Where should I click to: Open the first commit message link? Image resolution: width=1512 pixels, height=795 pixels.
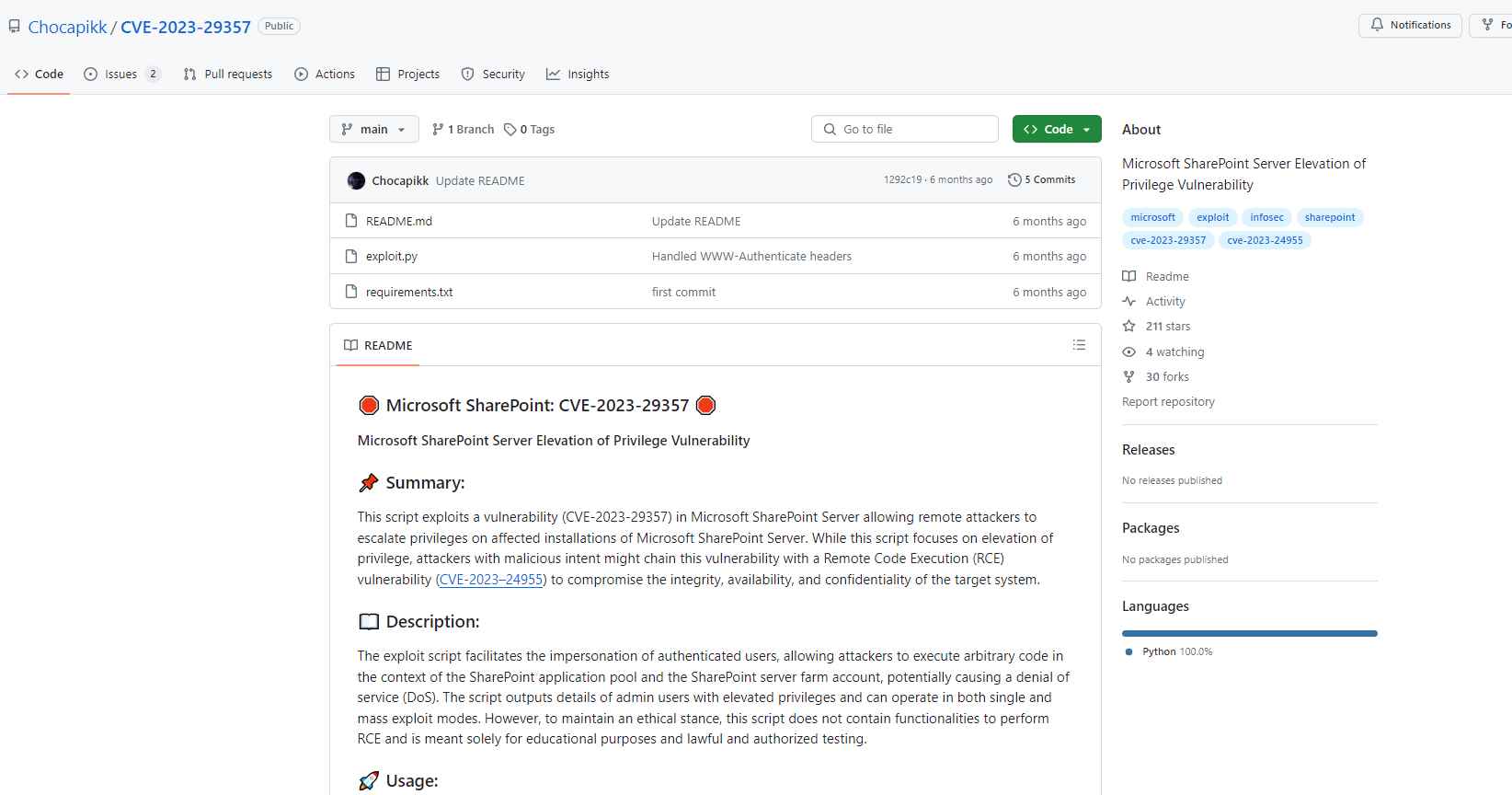tap(683, 292)
